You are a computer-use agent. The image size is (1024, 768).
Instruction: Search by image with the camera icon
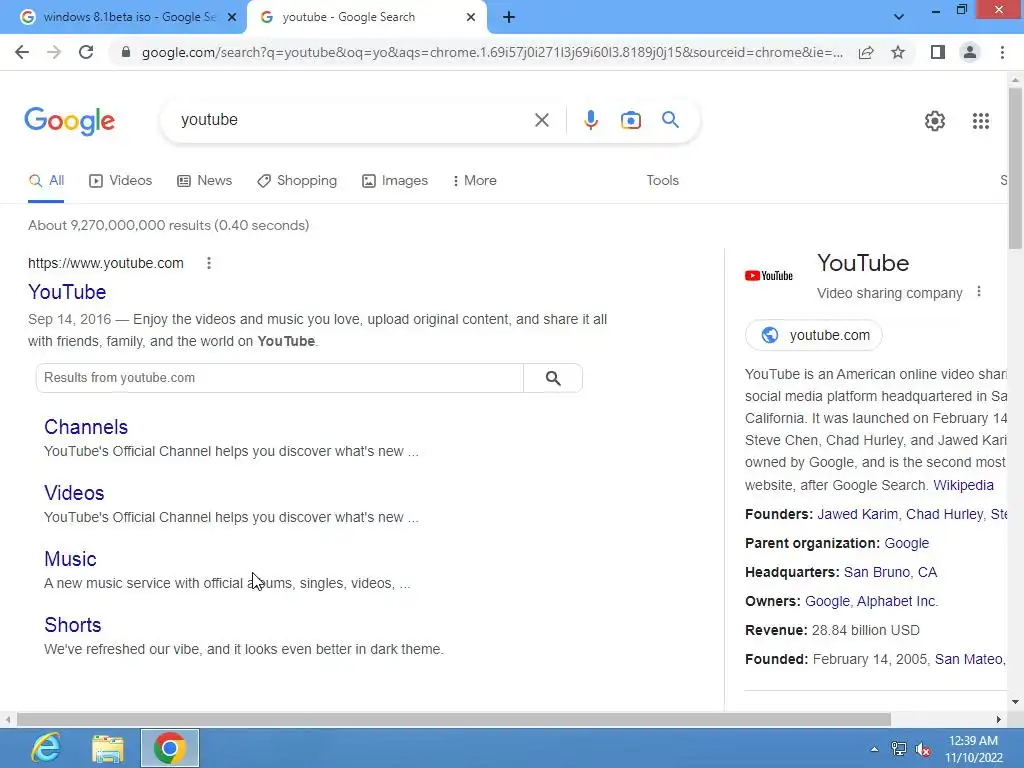[630, 120]
